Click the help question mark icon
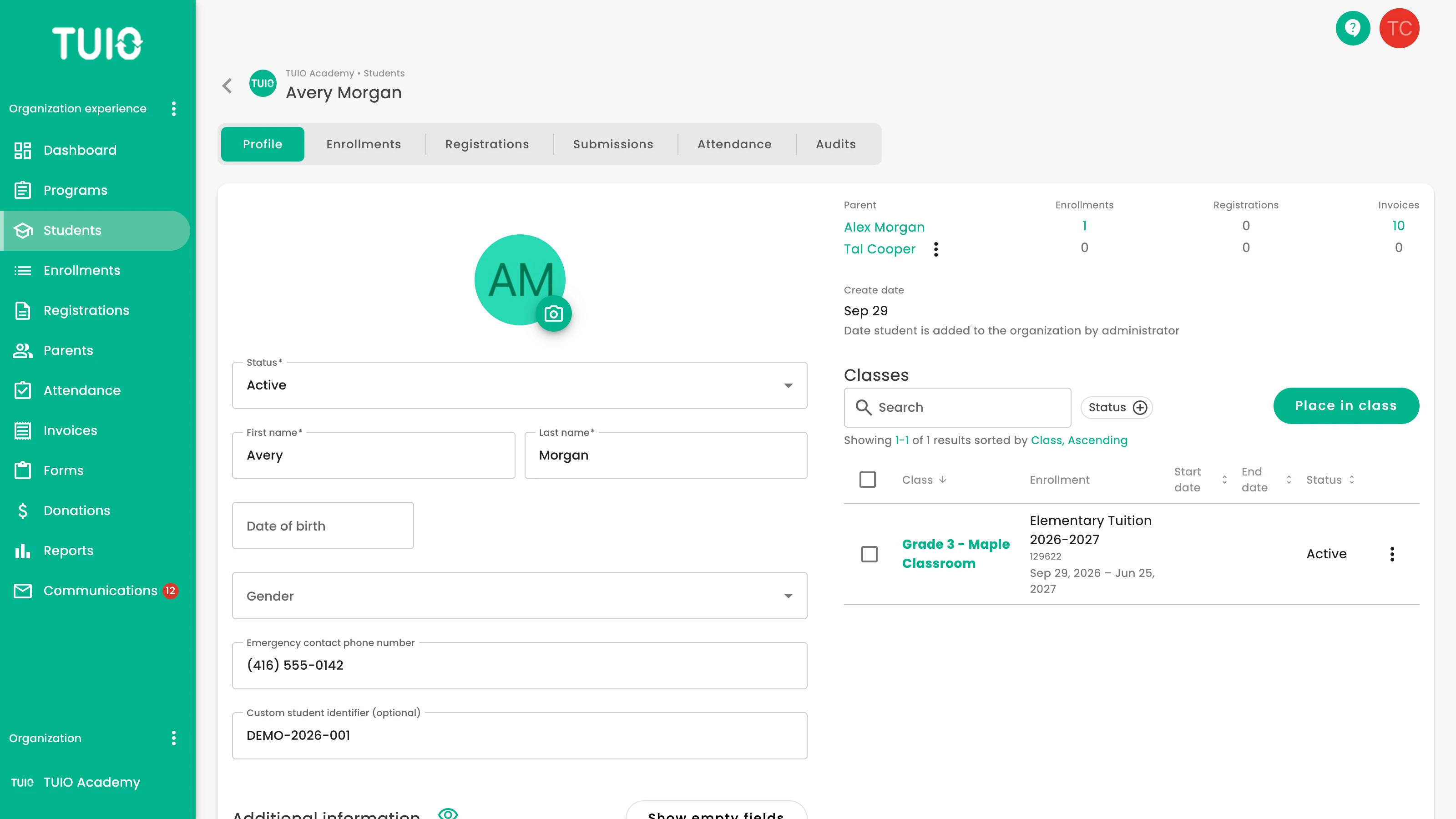Screen dimensions: 1456x819 coord(1353,28)
